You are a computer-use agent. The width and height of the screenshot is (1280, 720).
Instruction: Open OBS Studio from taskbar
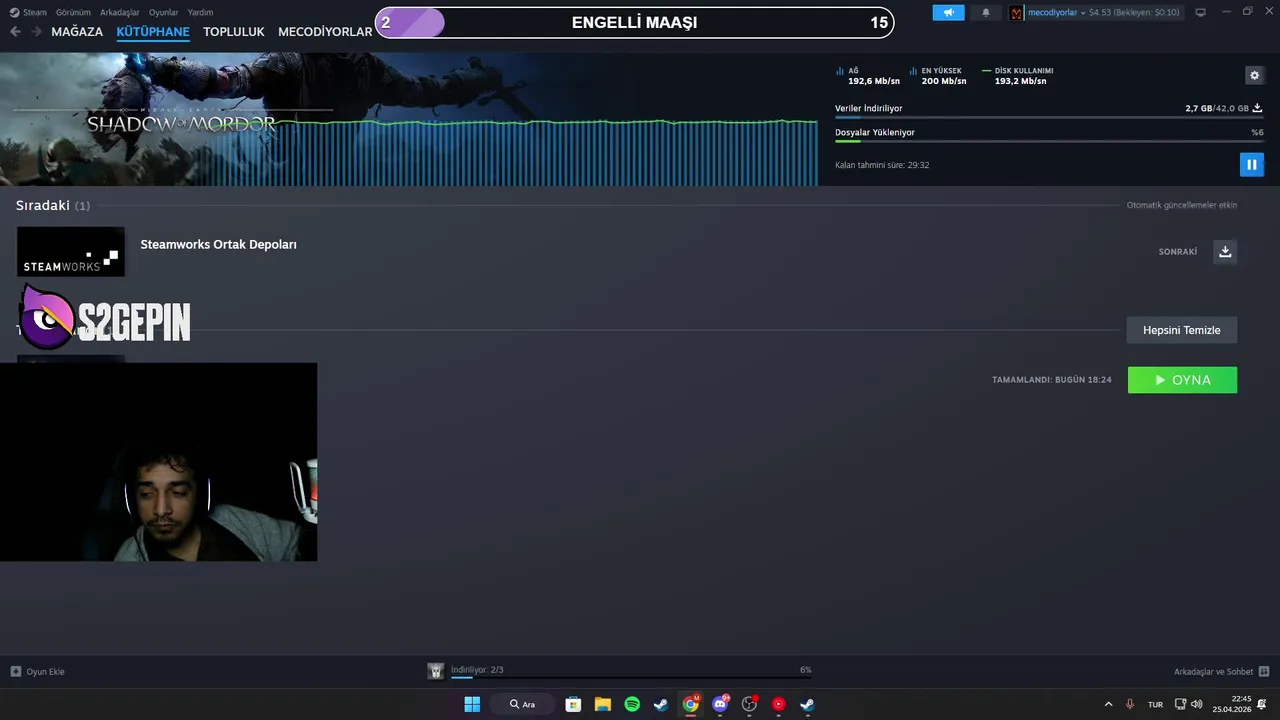[x=749, y=704]
